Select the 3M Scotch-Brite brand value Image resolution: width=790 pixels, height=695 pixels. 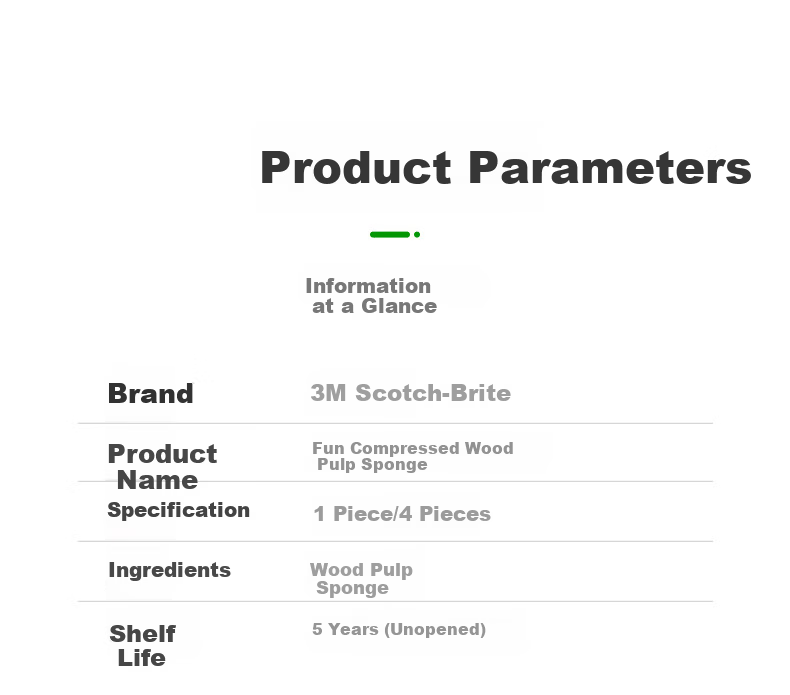411,393
